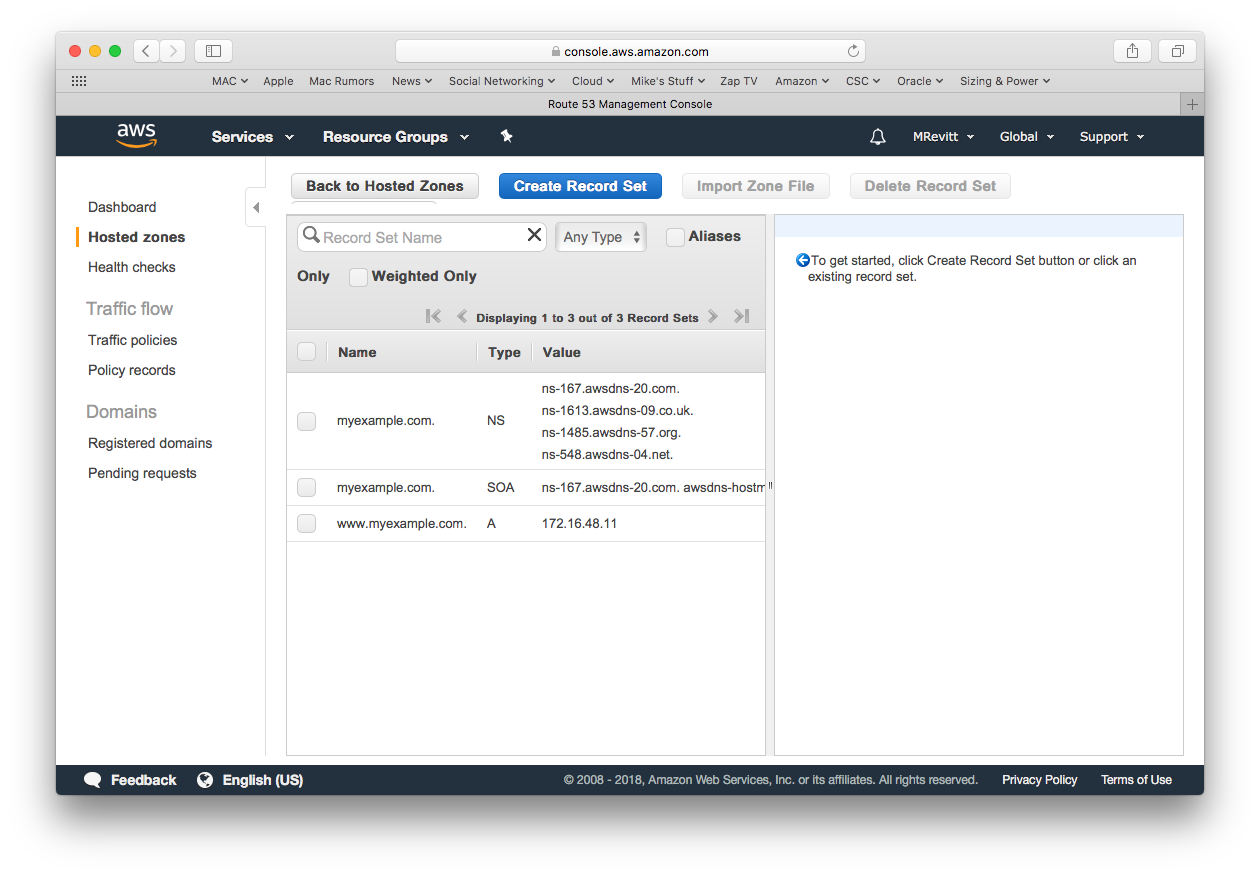1260x875 pixels.
Task: Open Dashboard in the sidebar
Action: click(x=122, y=207)
